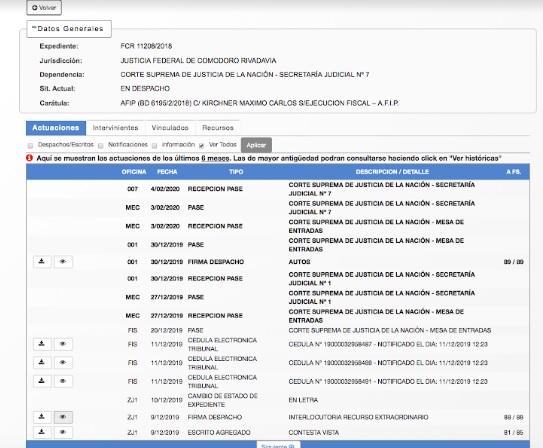Image resolution: width=543 pixels, height=448 pixels.
Task: Click the EN LETRA description
Action: point(303,400)
